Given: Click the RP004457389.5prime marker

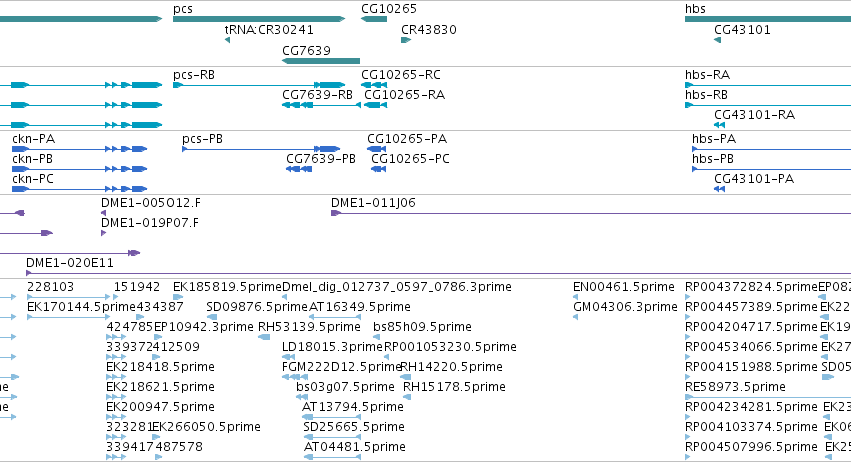Looking at the screenshot, I should pyautogui.click(x=688, y=317).
